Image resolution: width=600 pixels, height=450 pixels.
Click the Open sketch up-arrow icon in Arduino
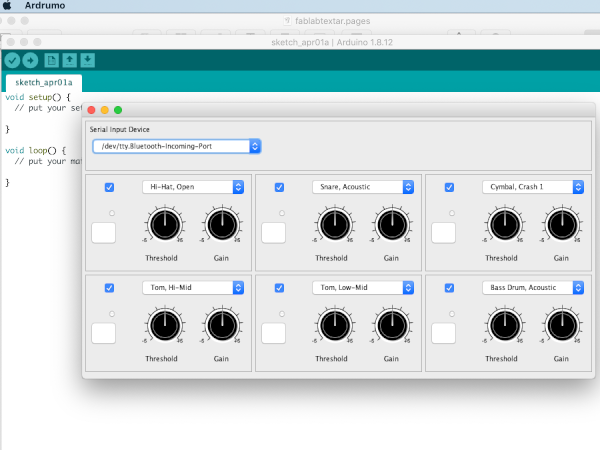click(69, 60)
